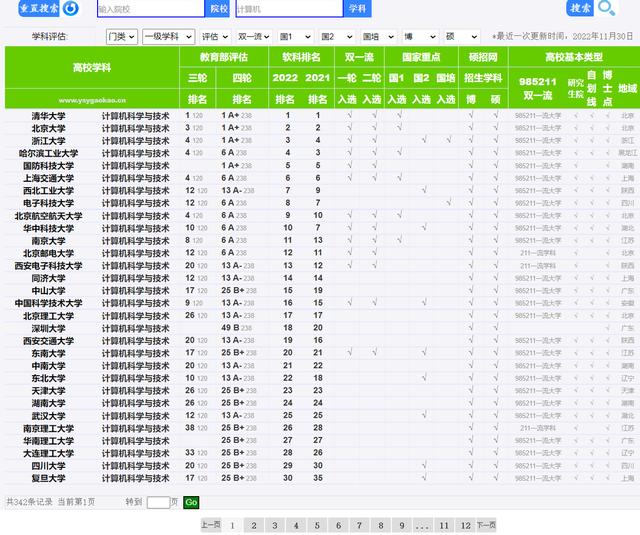
Task: Focus the 输入院校 input field
Action: pyautogui.click(x=151, y=9)
